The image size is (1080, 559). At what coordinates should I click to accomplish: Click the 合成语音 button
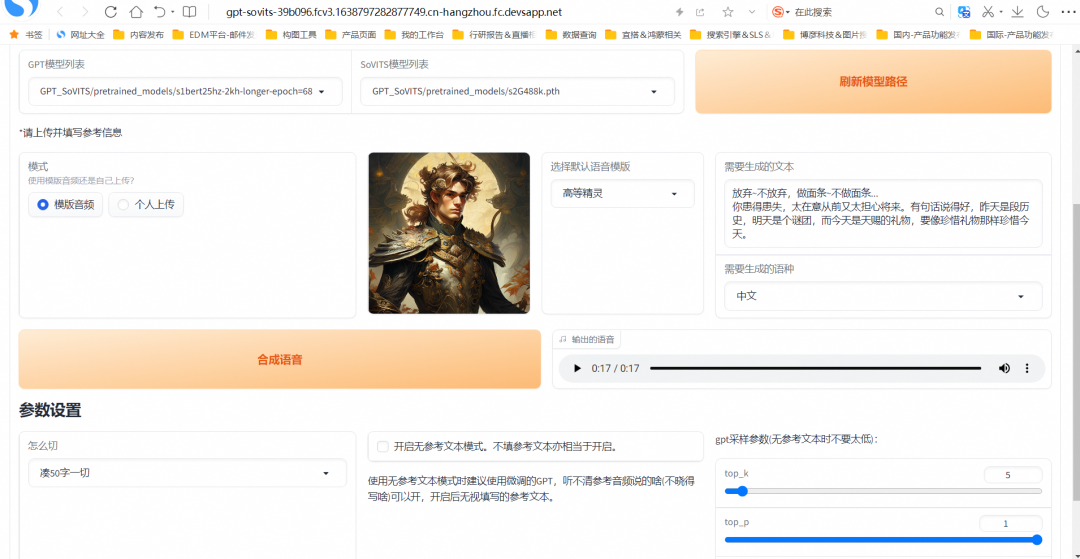click(280, 359)
